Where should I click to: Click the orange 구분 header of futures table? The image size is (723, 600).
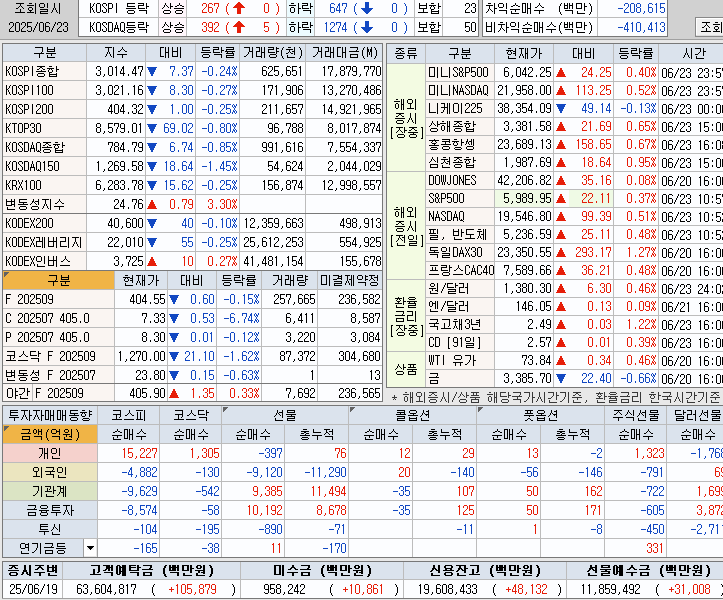point(59,280)
